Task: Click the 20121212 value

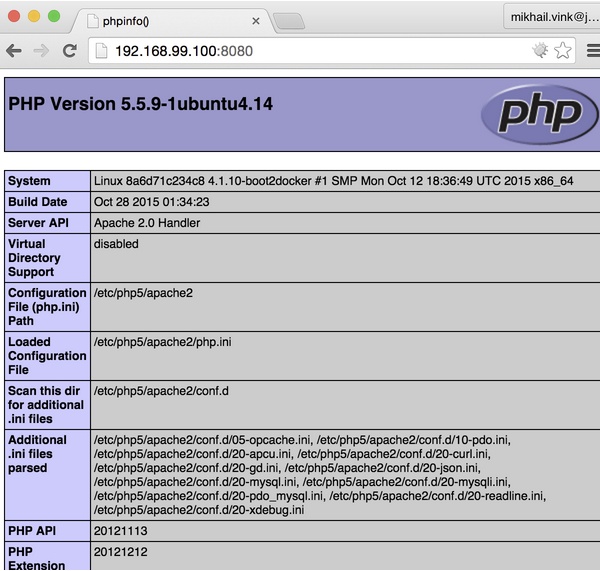Action: [x=121, y=552]
